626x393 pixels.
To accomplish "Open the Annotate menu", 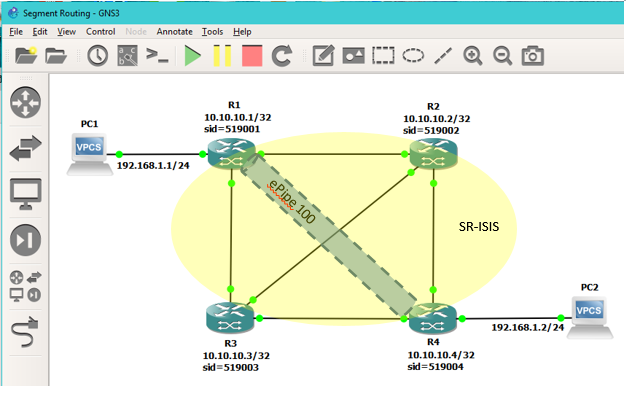I will tap(174, 32).
